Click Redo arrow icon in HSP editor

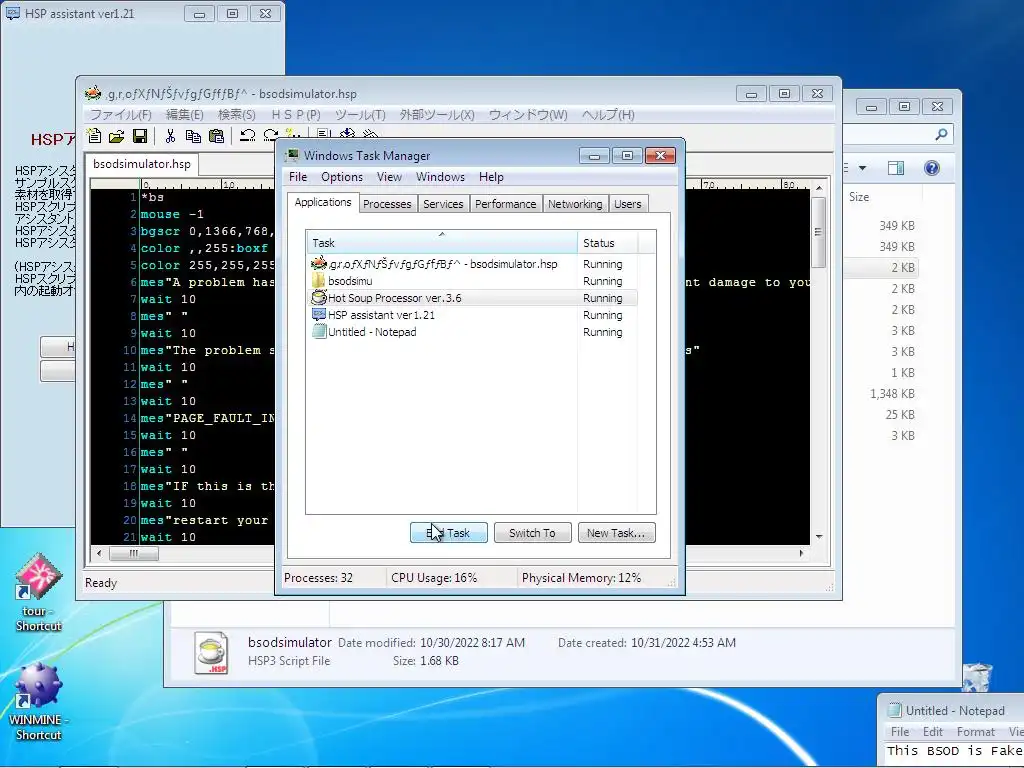point(270,136)
